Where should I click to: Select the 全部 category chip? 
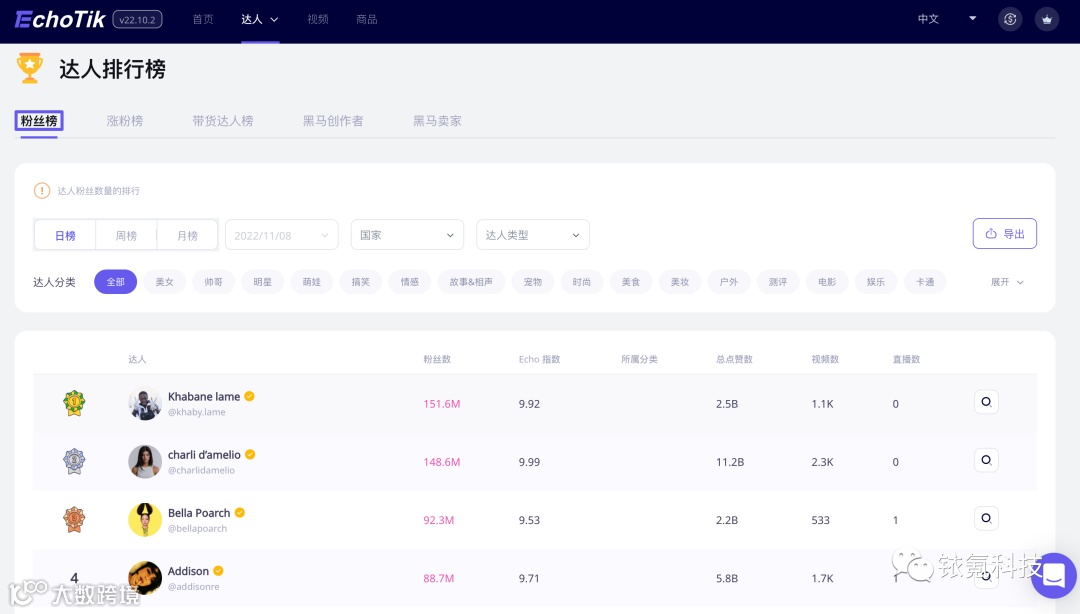[x=116, y=282]
